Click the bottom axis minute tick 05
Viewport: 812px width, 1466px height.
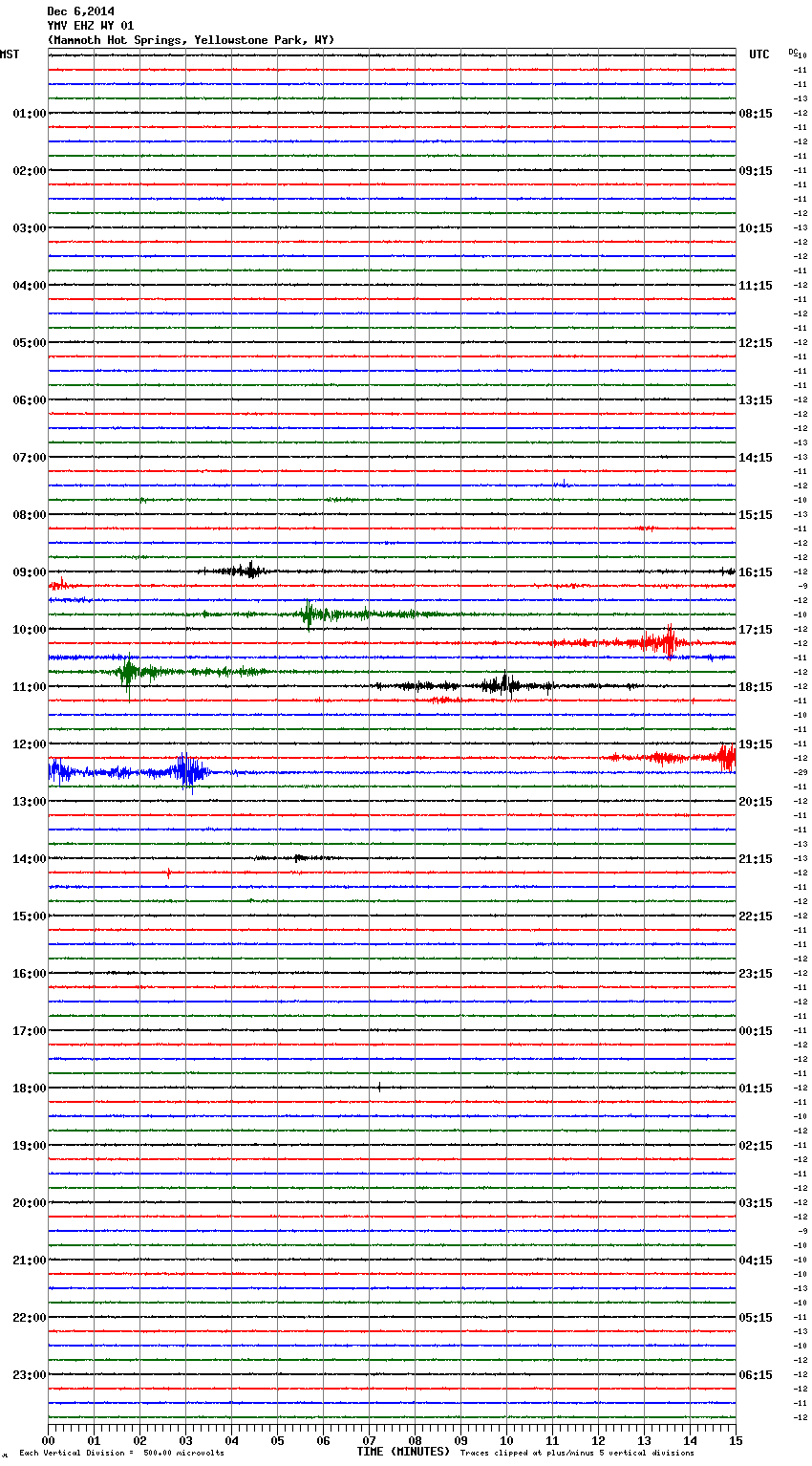click(x=277, y=1439)
